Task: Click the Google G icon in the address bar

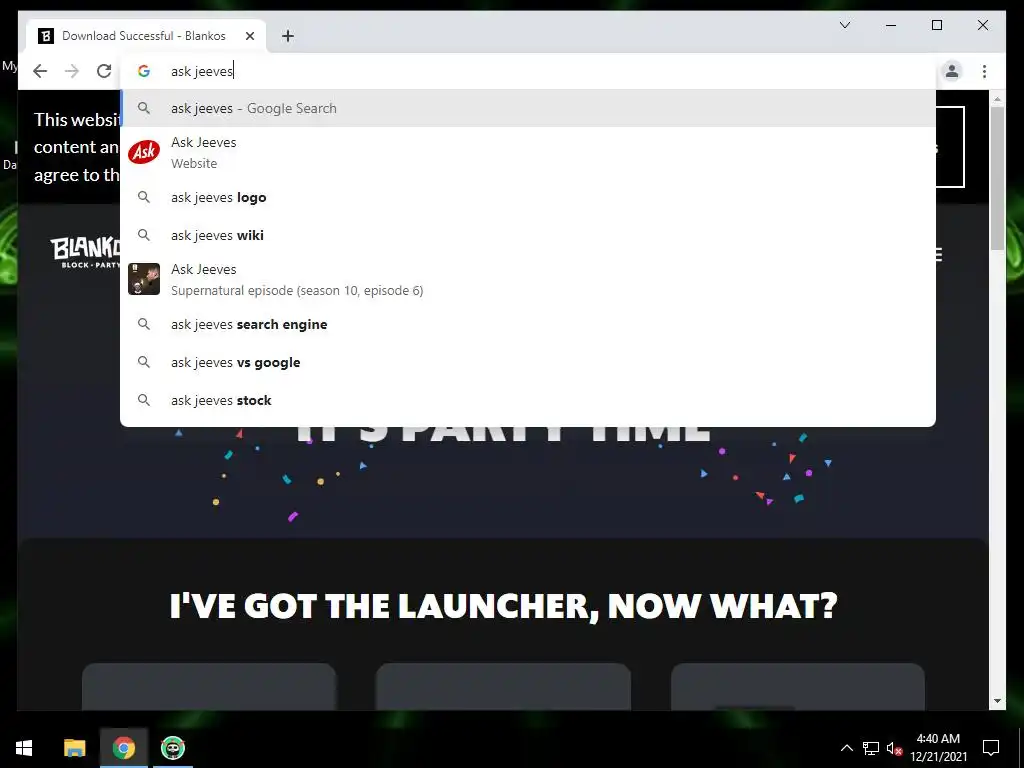Action: point(144,71)
